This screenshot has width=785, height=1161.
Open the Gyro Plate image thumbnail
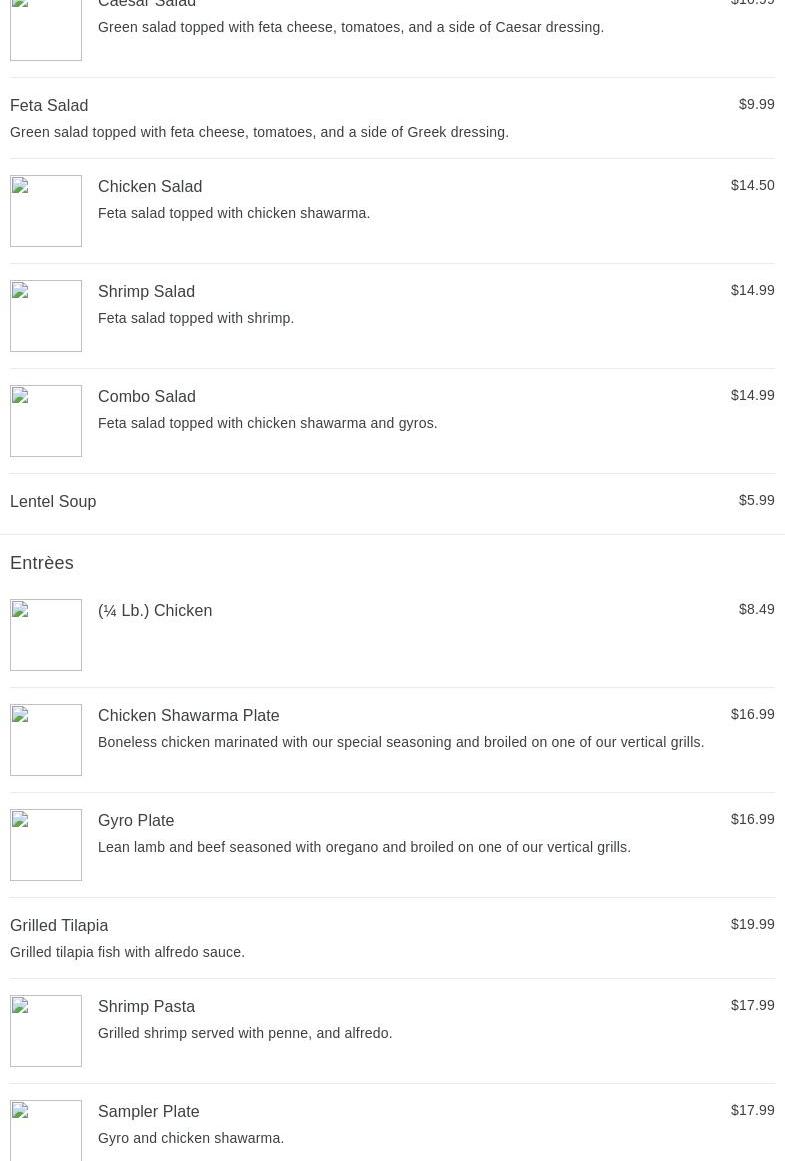(46, 845)
